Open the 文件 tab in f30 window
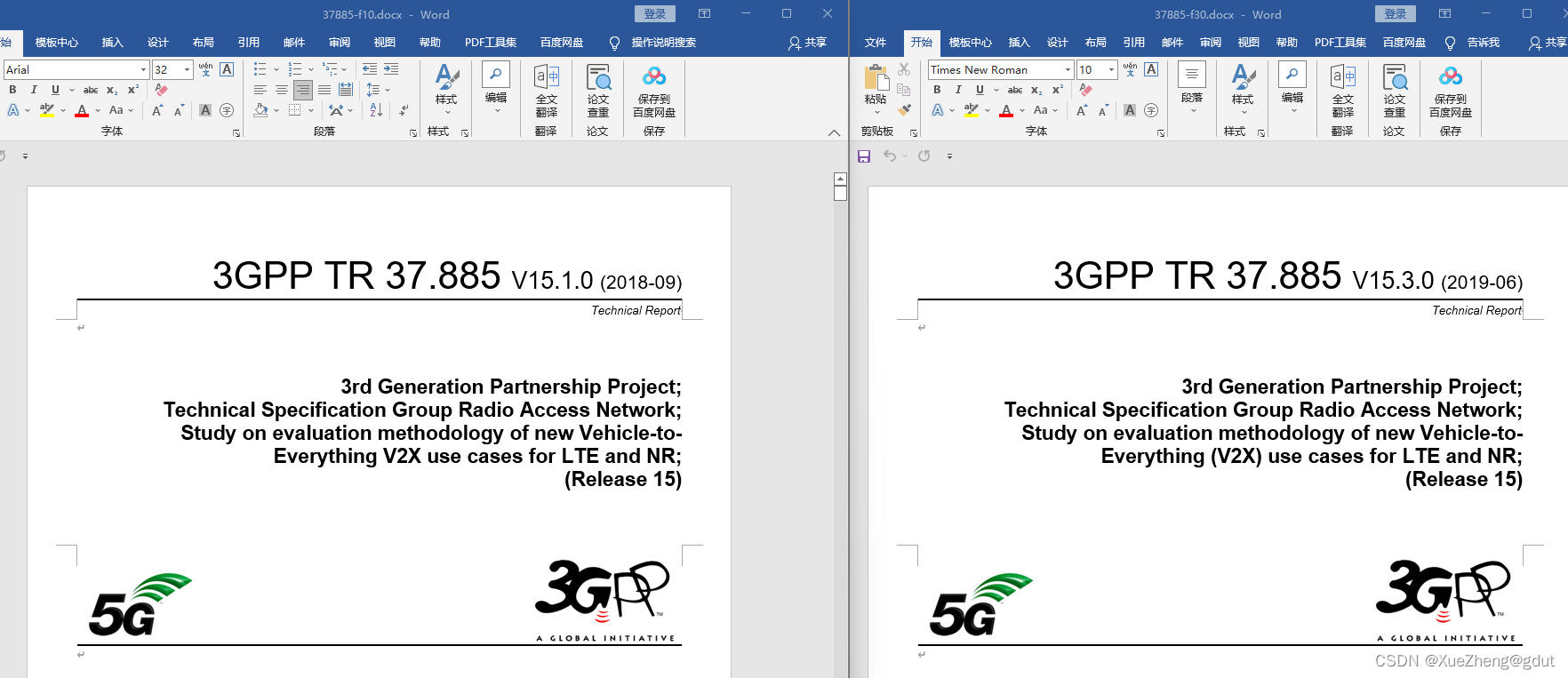Viewport: 1568px width, 678px height. (876, 42)
